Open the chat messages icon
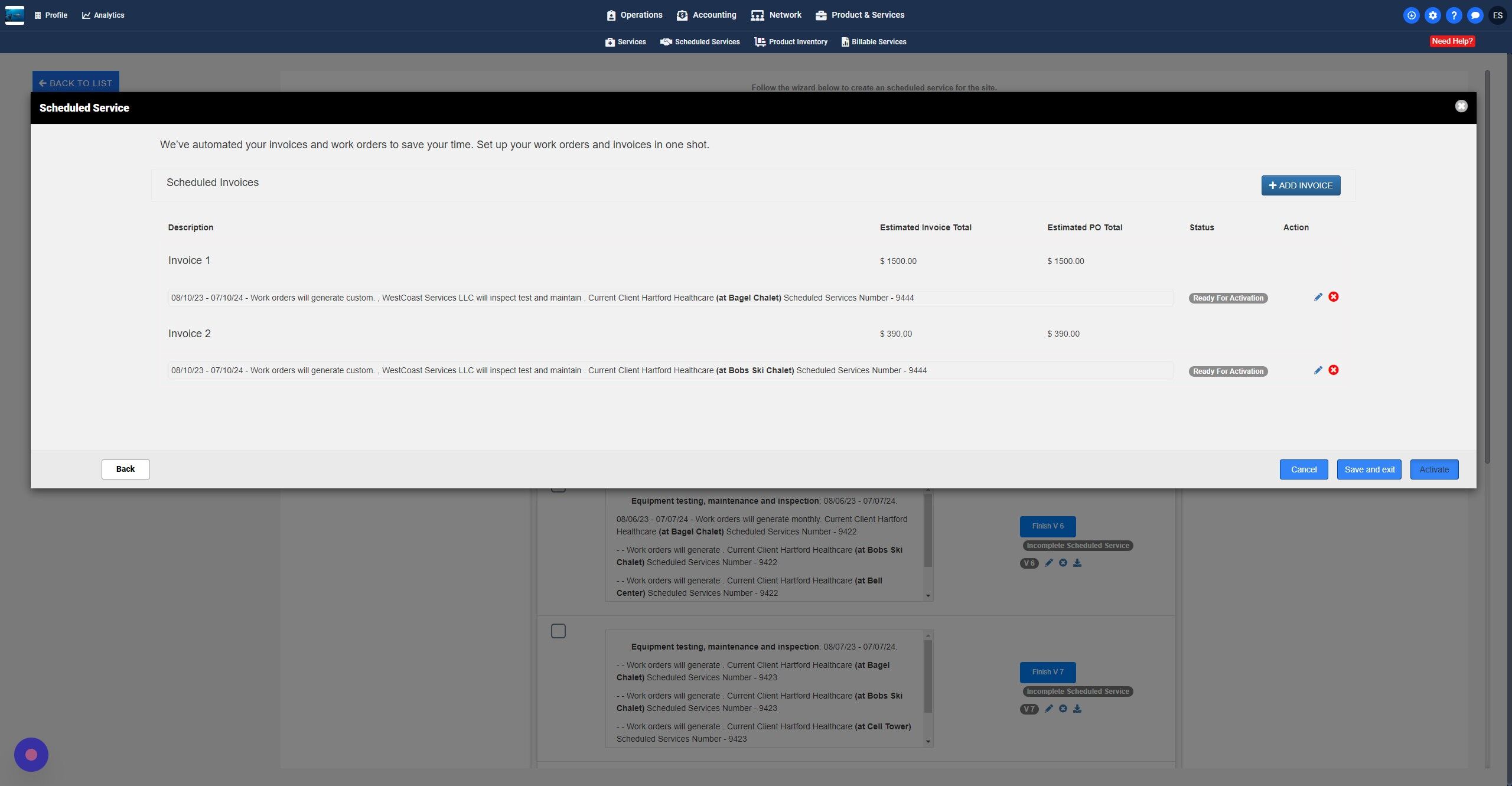 tap(1475, 15)
